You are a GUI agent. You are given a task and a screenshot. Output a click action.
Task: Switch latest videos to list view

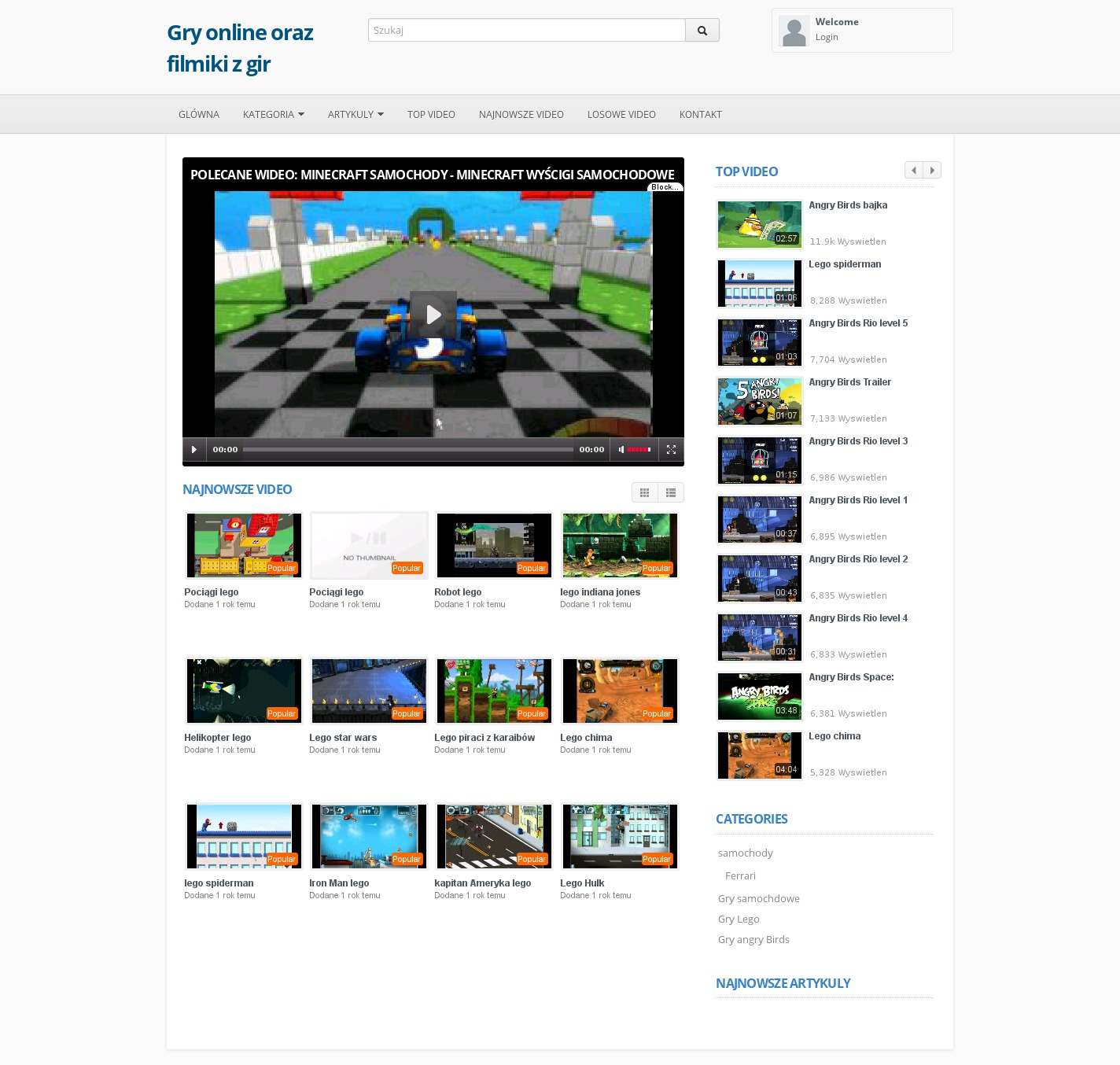click(x=671, y=492)
